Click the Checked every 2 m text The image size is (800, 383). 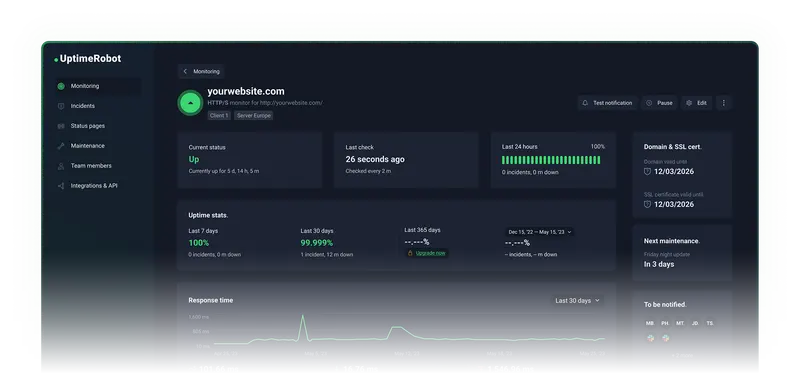pyautogui.click(x=368, y=171)
